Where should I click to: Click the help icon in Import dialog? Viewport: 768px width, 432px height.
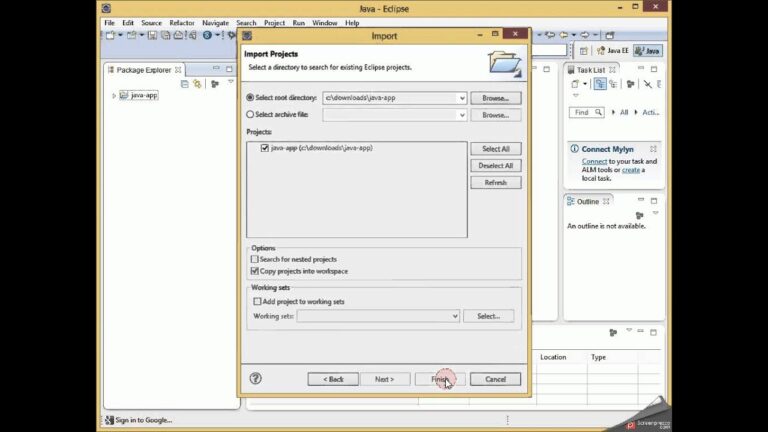255,379
